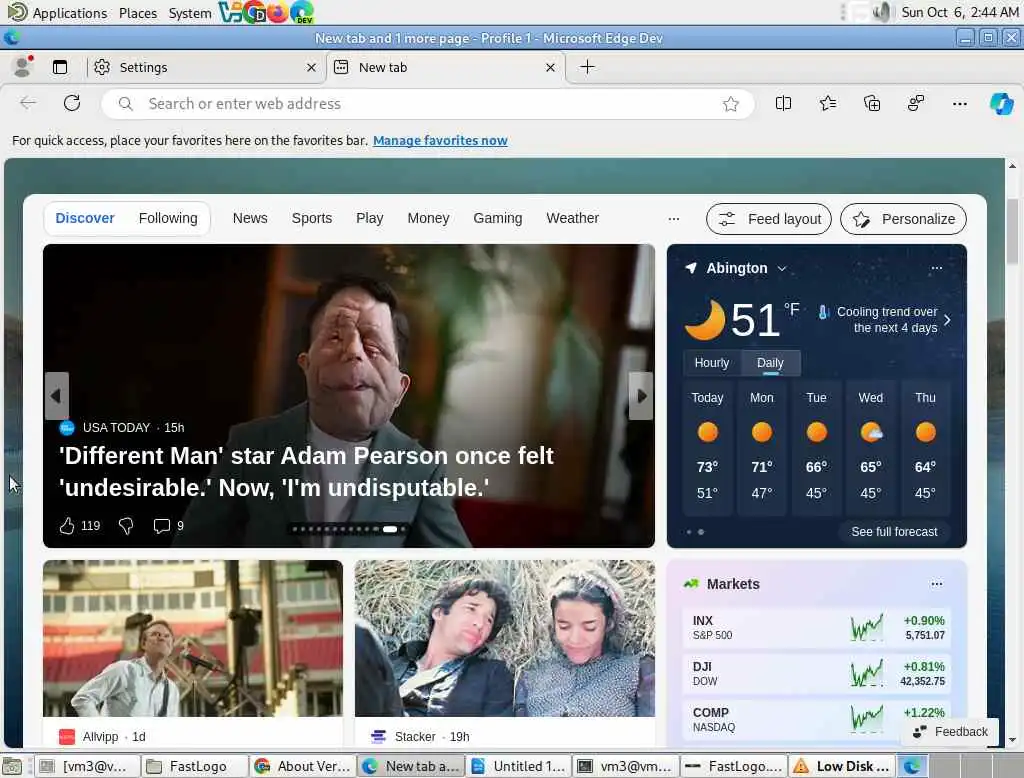Click the address search bar

coord(428,104)
